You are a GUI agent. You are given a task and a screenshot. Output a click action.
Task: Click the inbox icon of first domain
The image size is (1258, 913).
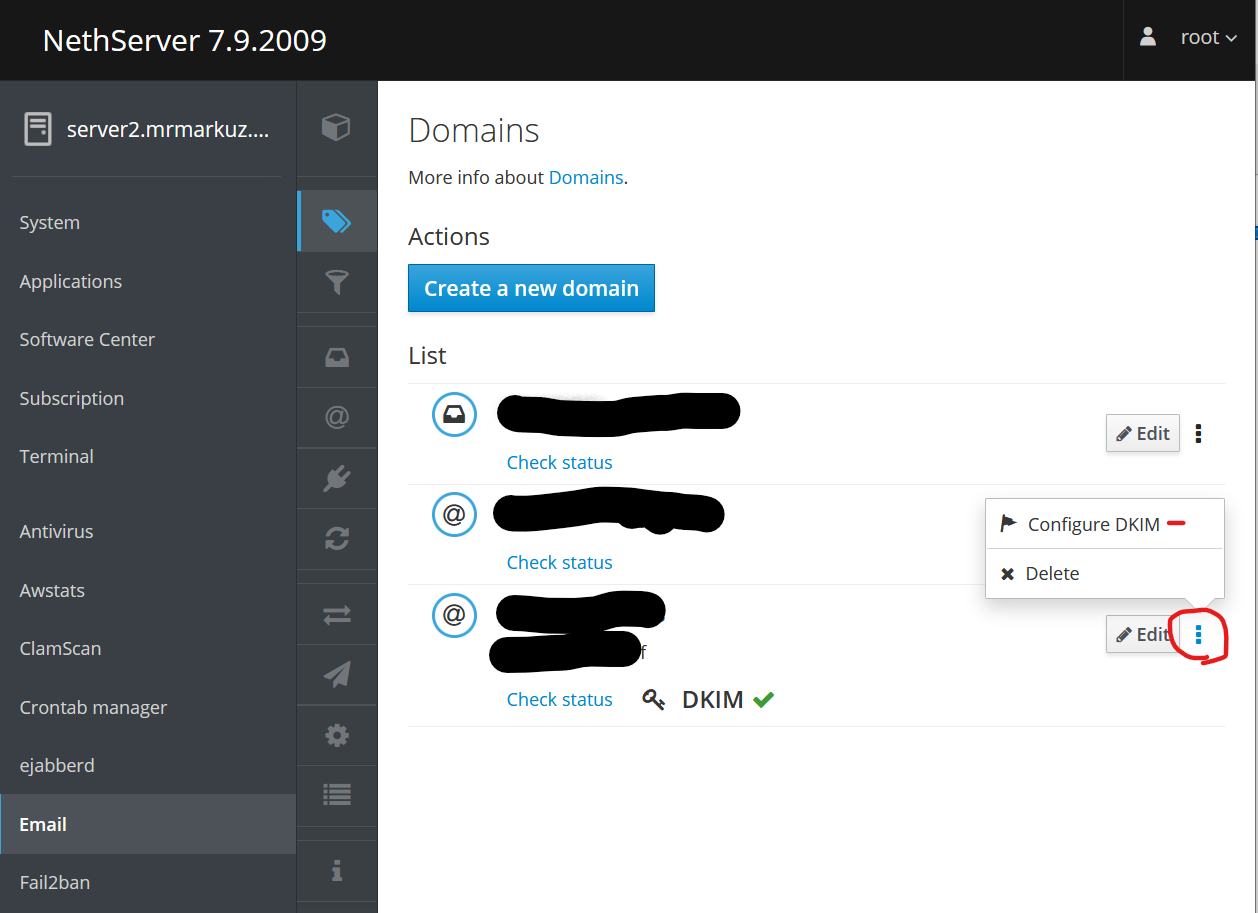click(x=454, y=414)
